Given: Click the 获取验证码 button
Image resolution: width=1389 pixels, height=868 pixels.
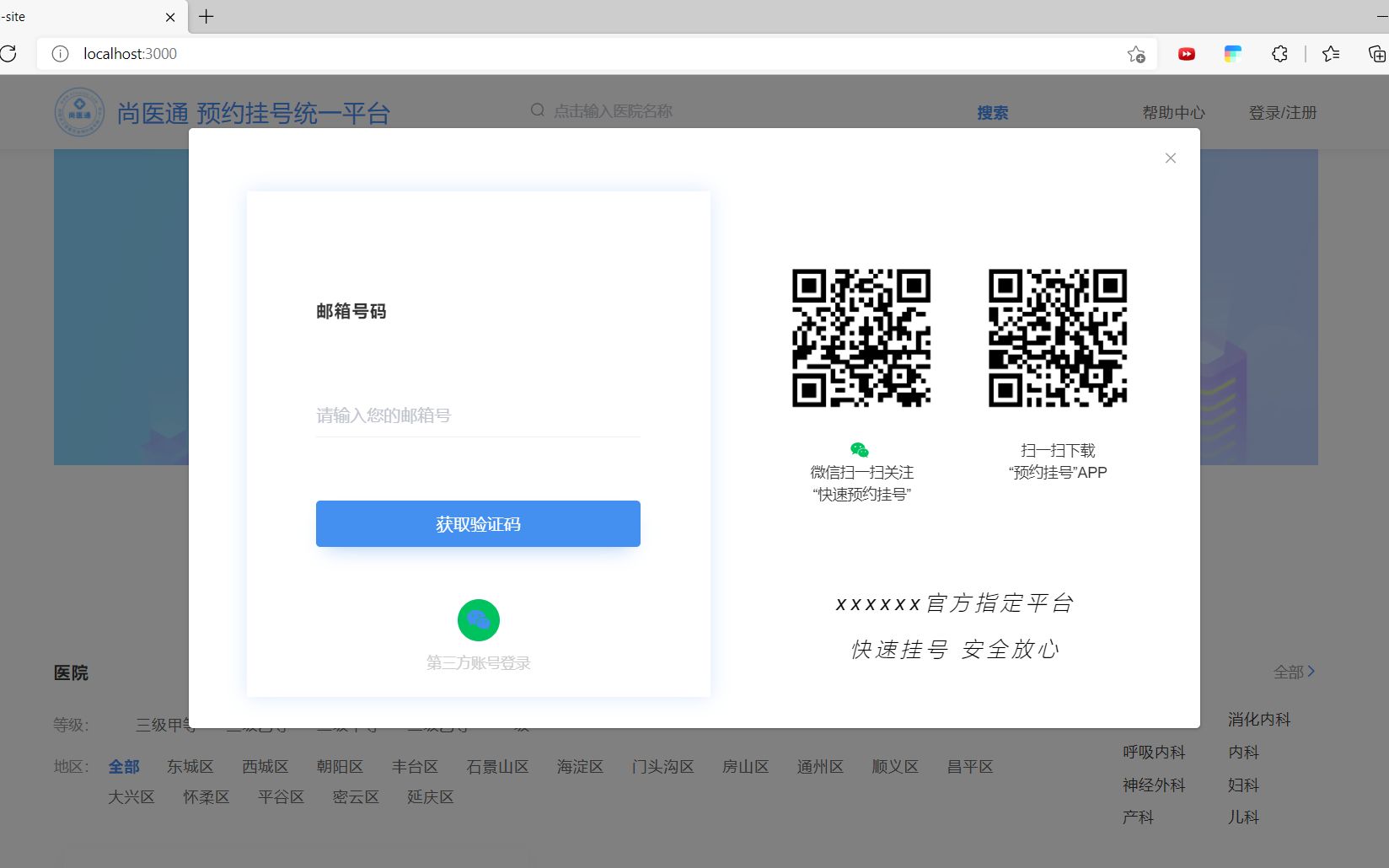Looking at the screenshot, I should click(478, 523).
